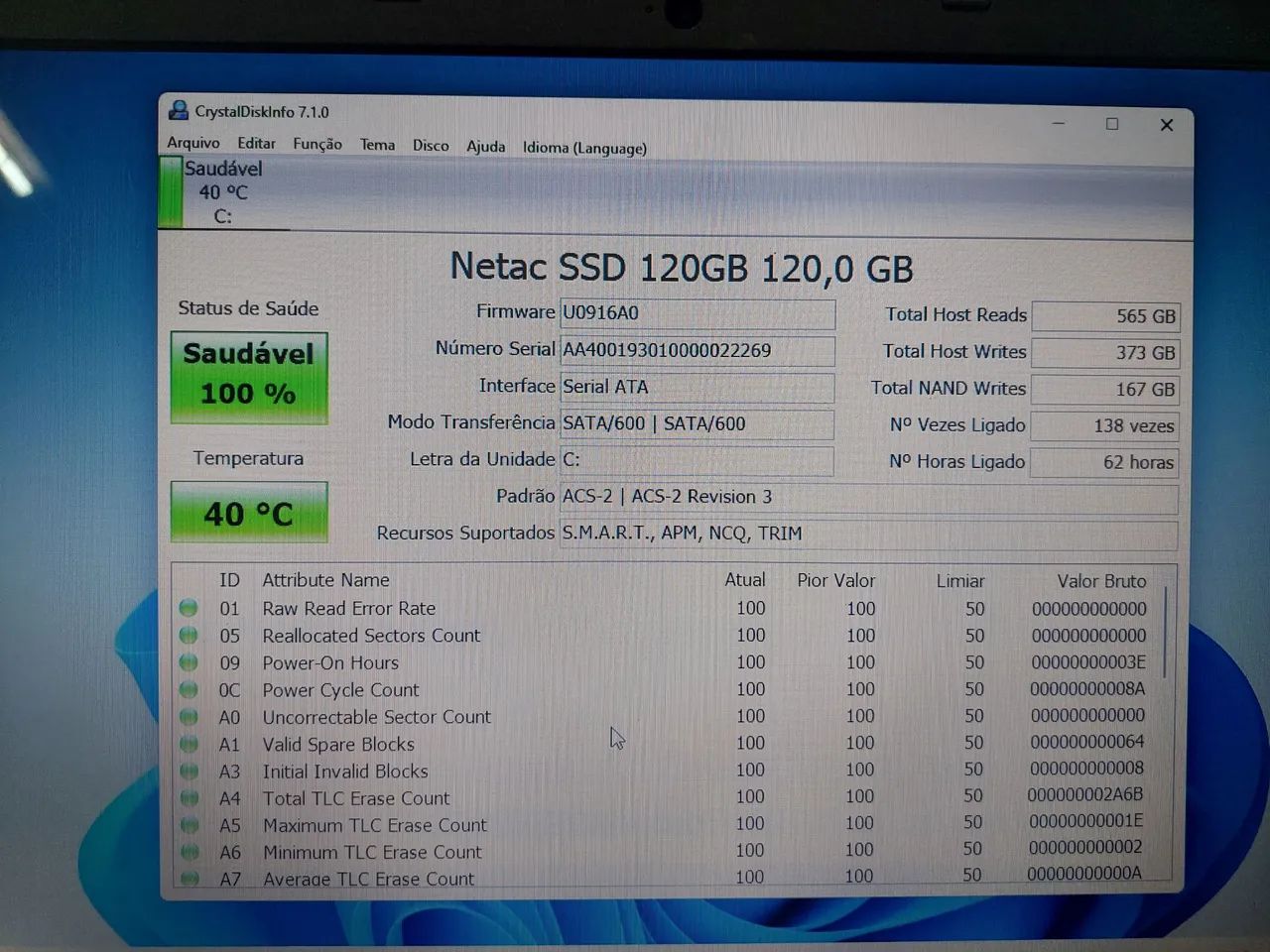This screenshot has width=1270, height=952.
Task: Click the Valor Bruto column header
Action: (1101, 581)
